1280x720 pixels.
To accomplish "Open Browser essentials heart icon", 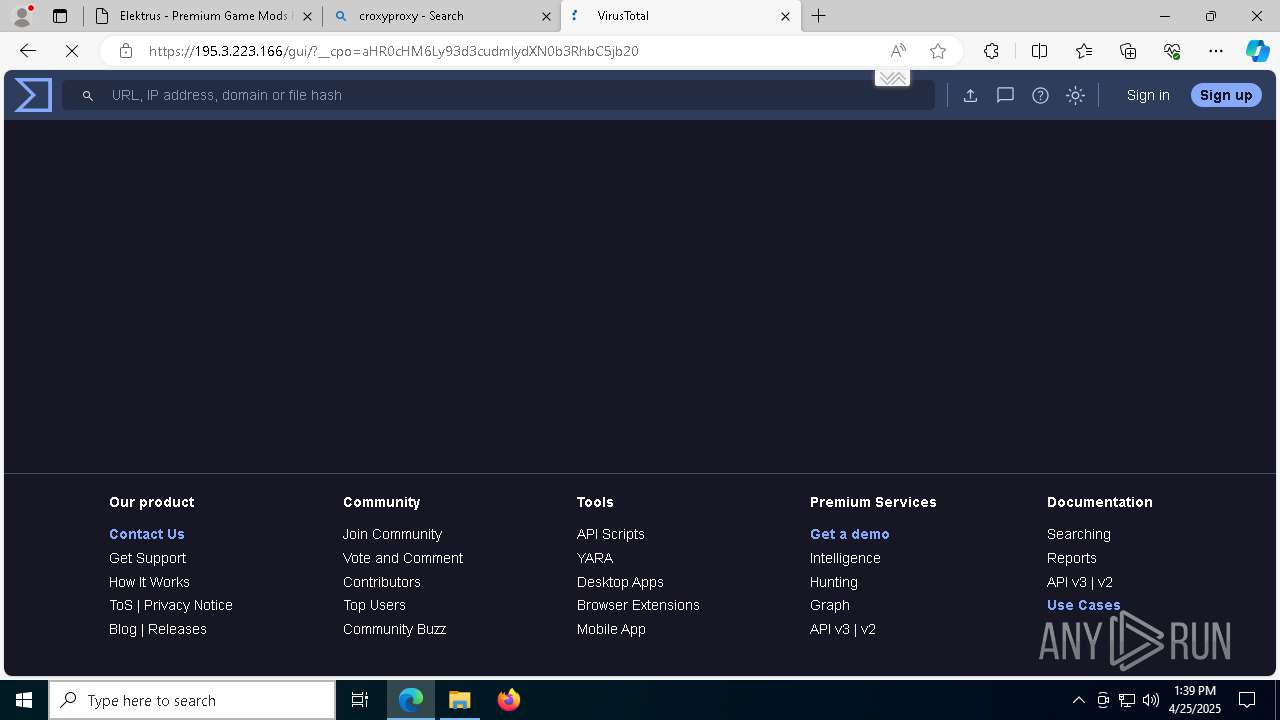I will 1172,51.
